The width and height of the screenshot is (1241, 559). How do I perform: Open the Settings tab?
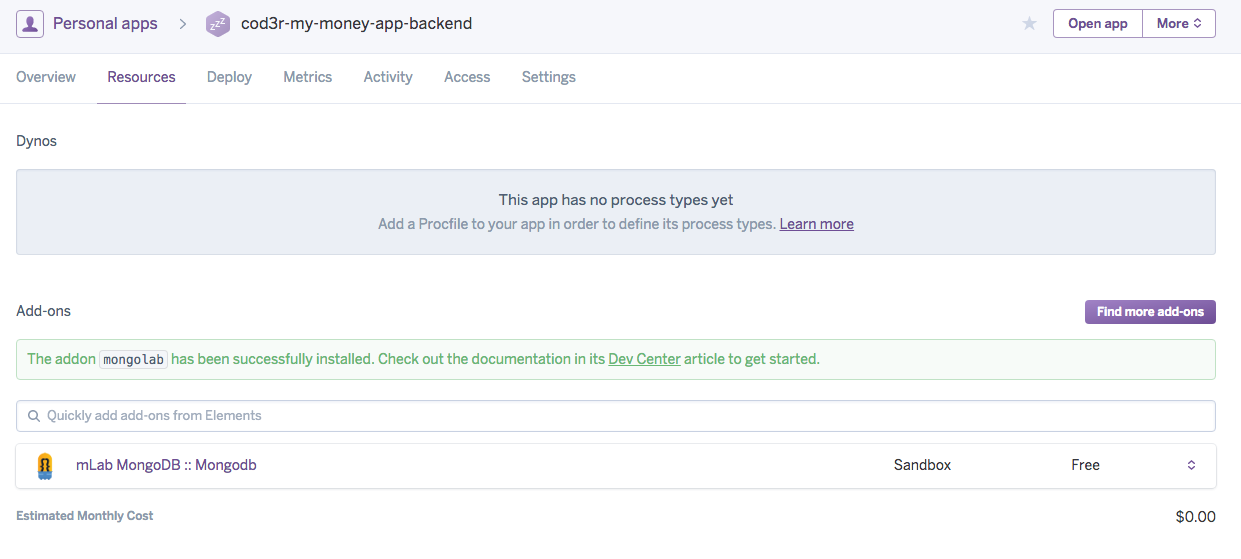pyautogui.click(x=549, y=77)
